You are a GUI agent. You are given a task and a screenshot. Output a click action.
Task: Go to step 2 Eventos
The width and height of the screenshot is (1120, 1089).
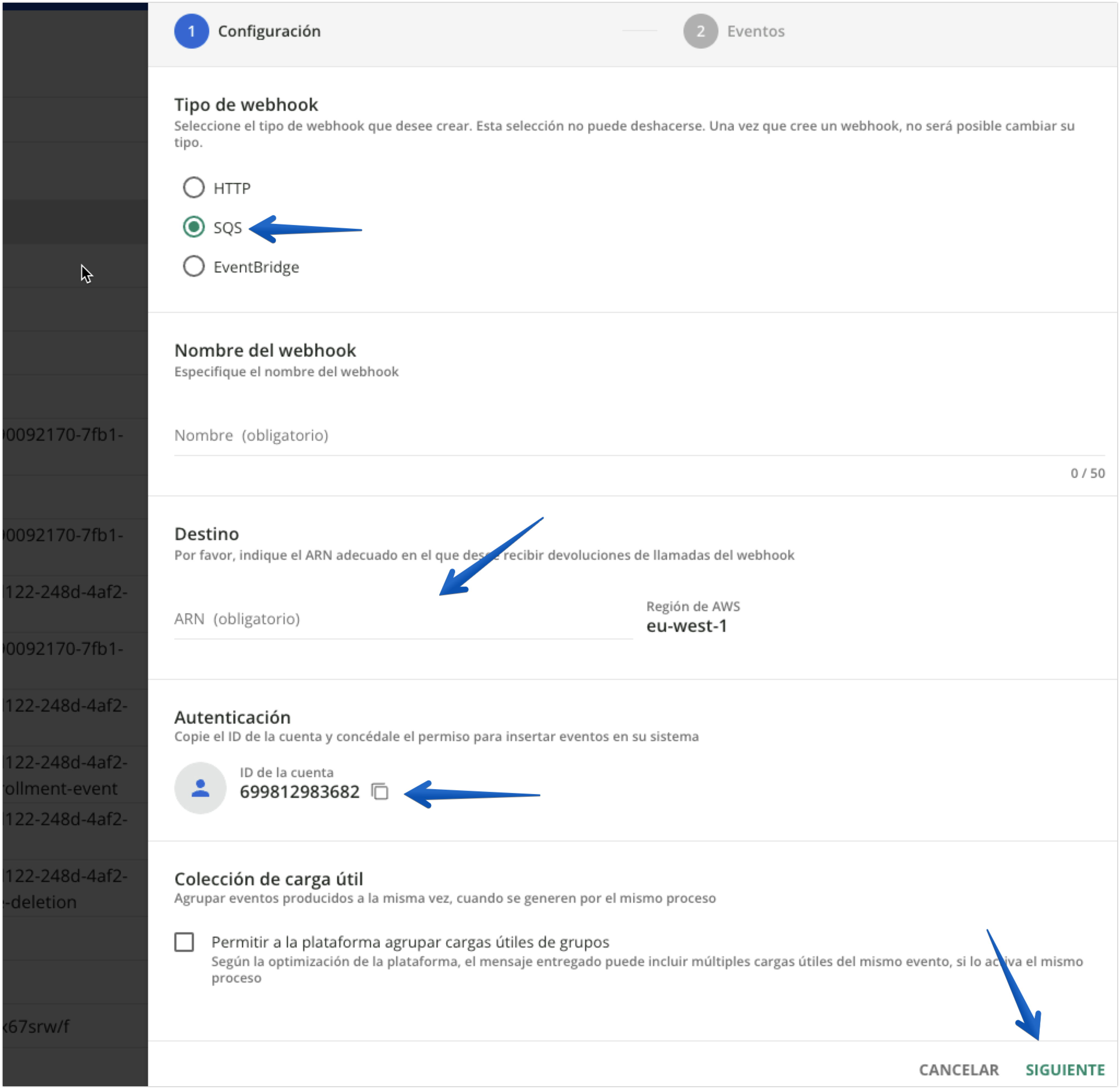[x=734, y=31]
